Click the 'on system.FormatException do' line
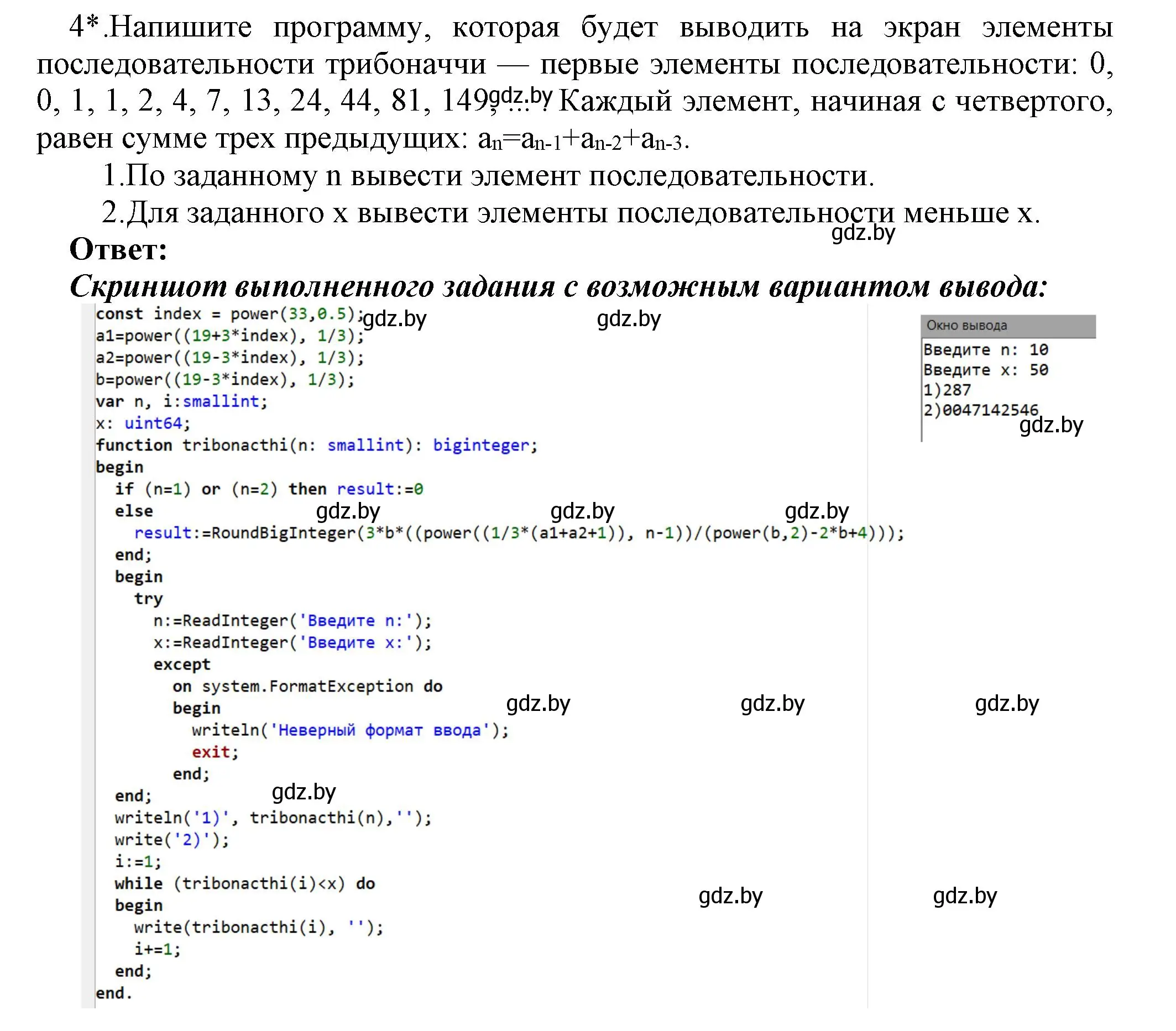 click(x=307, y=687)
